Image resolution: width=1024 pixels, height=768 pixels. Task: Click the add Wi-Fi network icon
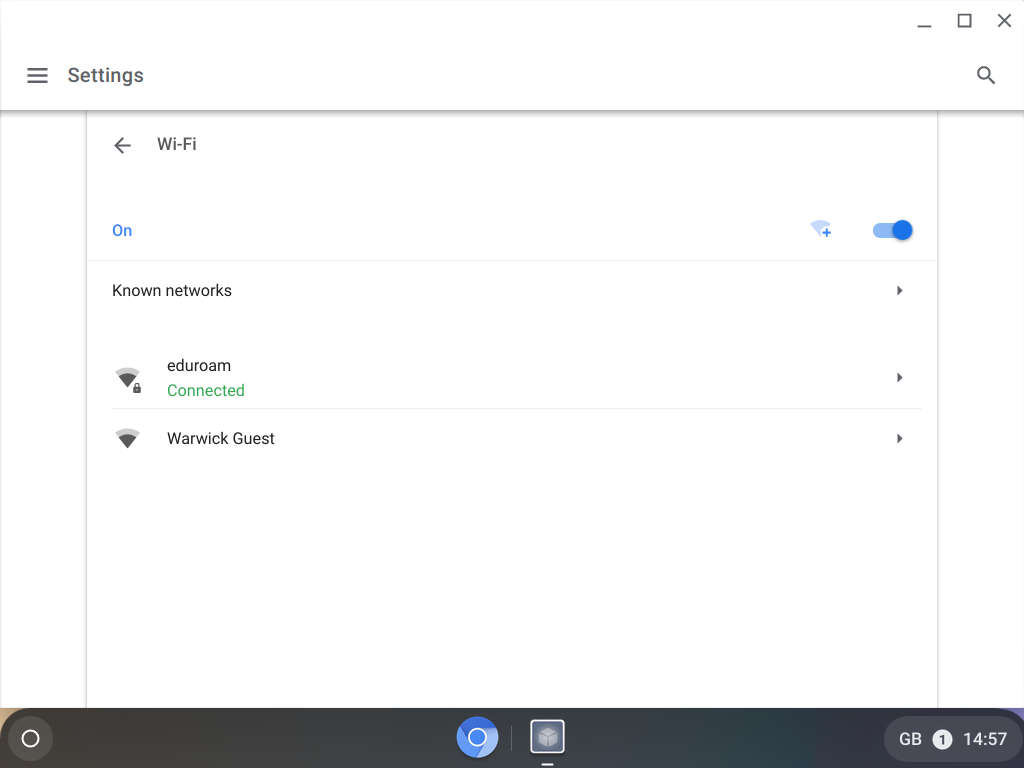(x=821, y=230)
